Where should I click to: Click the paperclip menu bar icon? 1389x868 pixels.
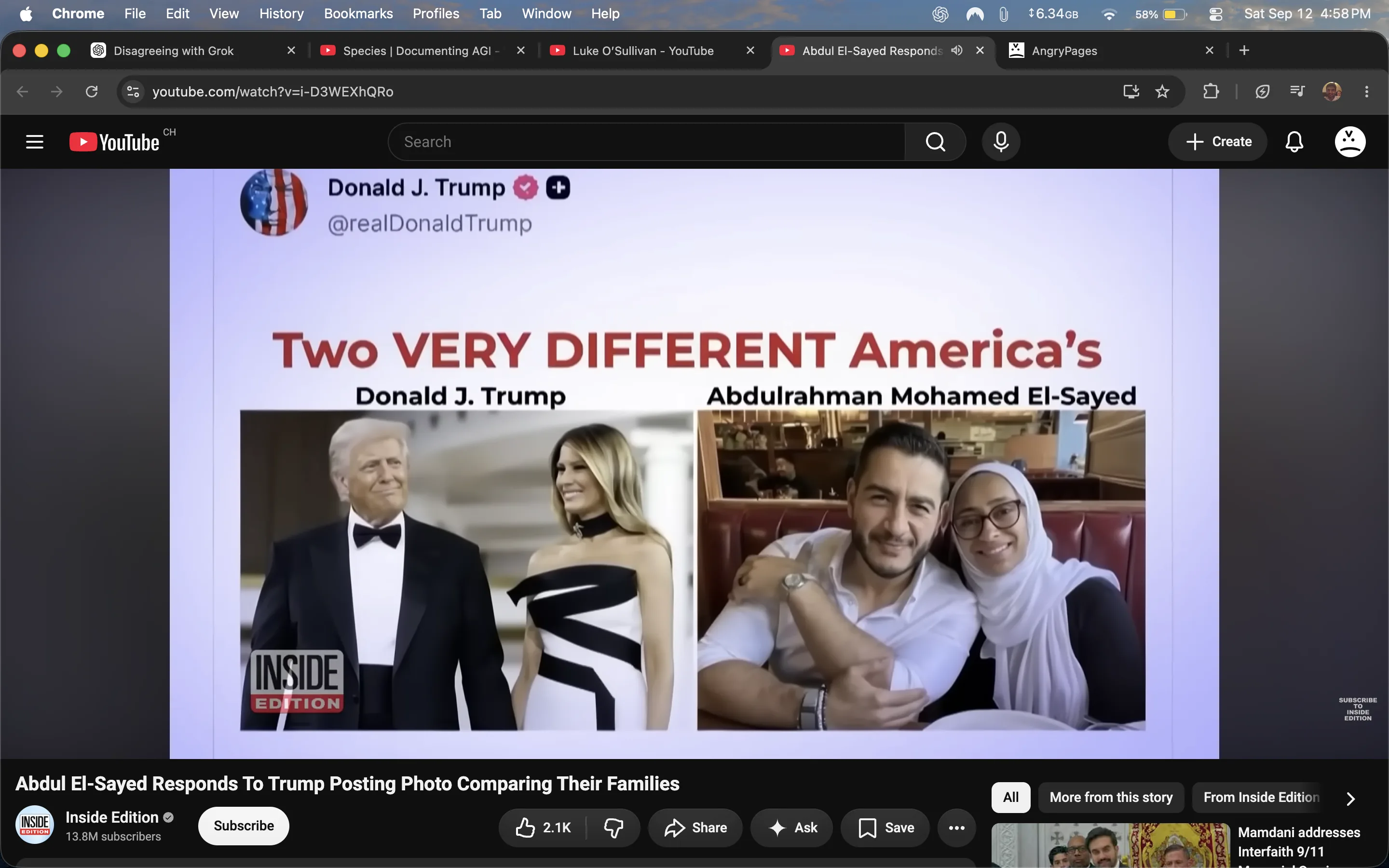click(1003, 14)
